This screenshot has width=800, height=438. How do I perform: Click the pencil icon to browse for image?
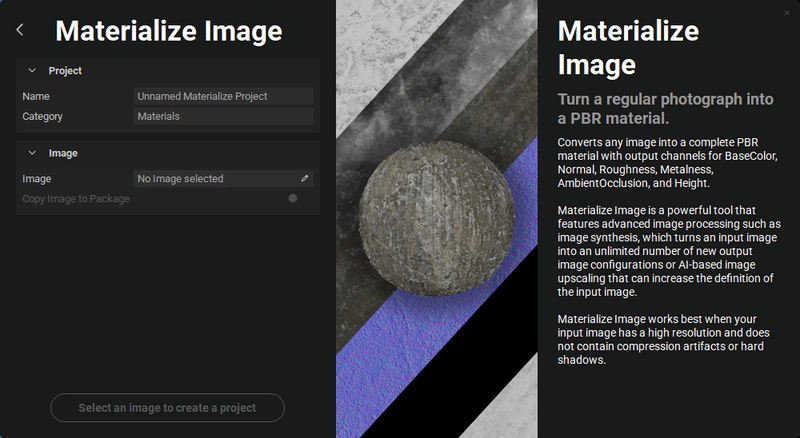(305, 178)
